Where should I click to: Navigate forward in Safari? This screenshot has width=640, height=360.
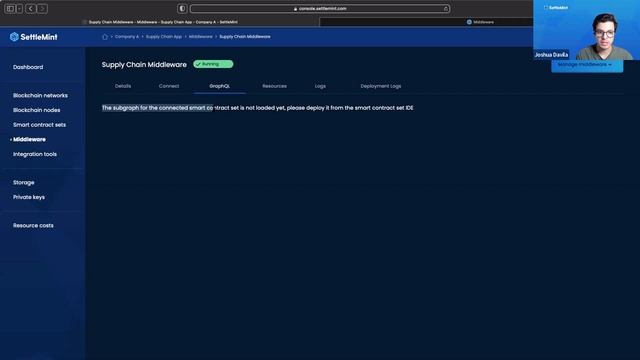pos(42,9)
